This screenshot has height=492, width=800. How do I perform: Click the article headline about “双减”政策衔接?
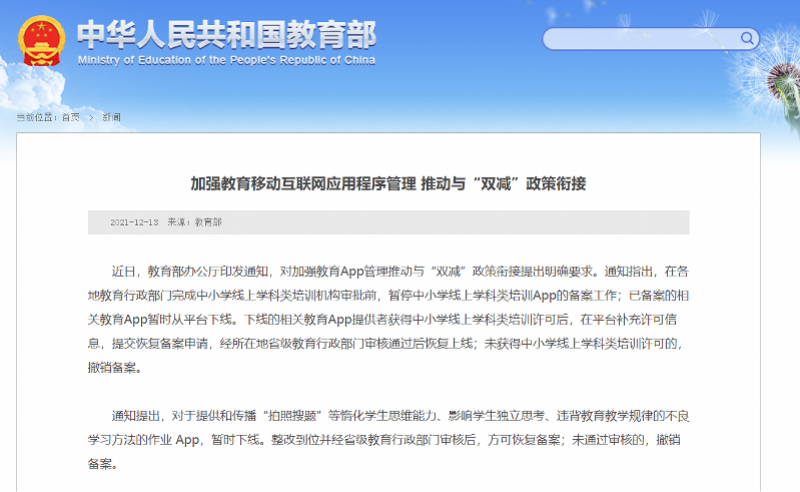(388, 184)
